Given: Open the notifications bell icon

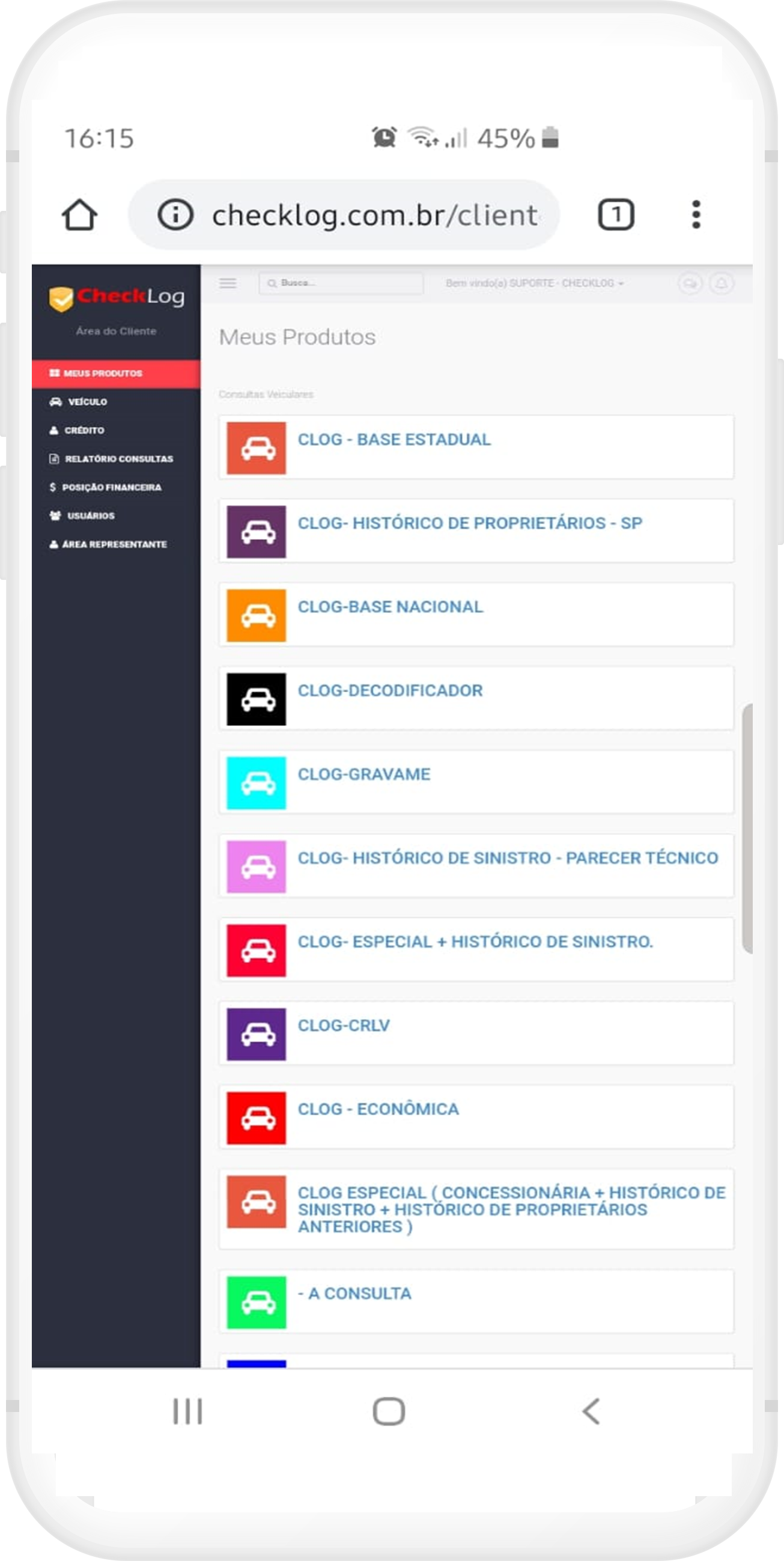Looking at the screenshot, I should pyautogui.click(x=721, y=283).
